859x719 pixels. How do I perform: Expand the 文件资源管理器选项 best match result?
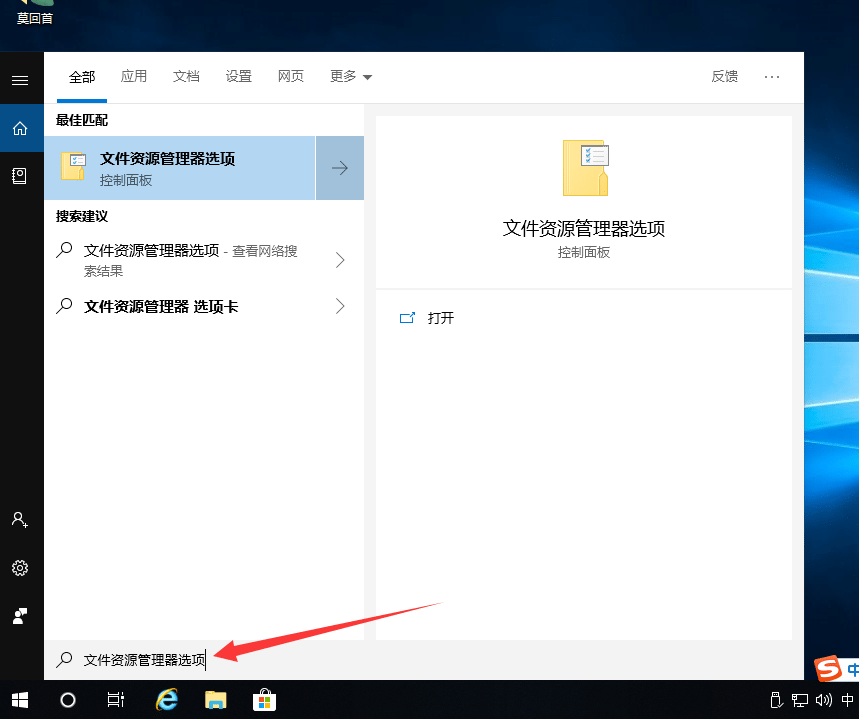(340, 168)
